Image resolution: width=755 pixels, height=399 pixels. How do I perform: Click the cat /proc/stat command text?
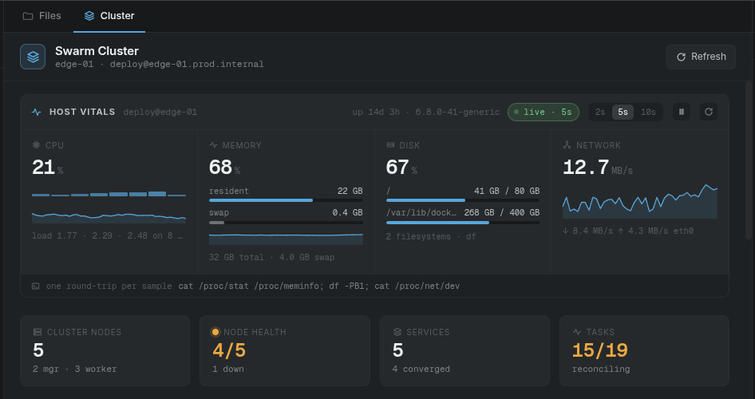[x=319, y=286]
